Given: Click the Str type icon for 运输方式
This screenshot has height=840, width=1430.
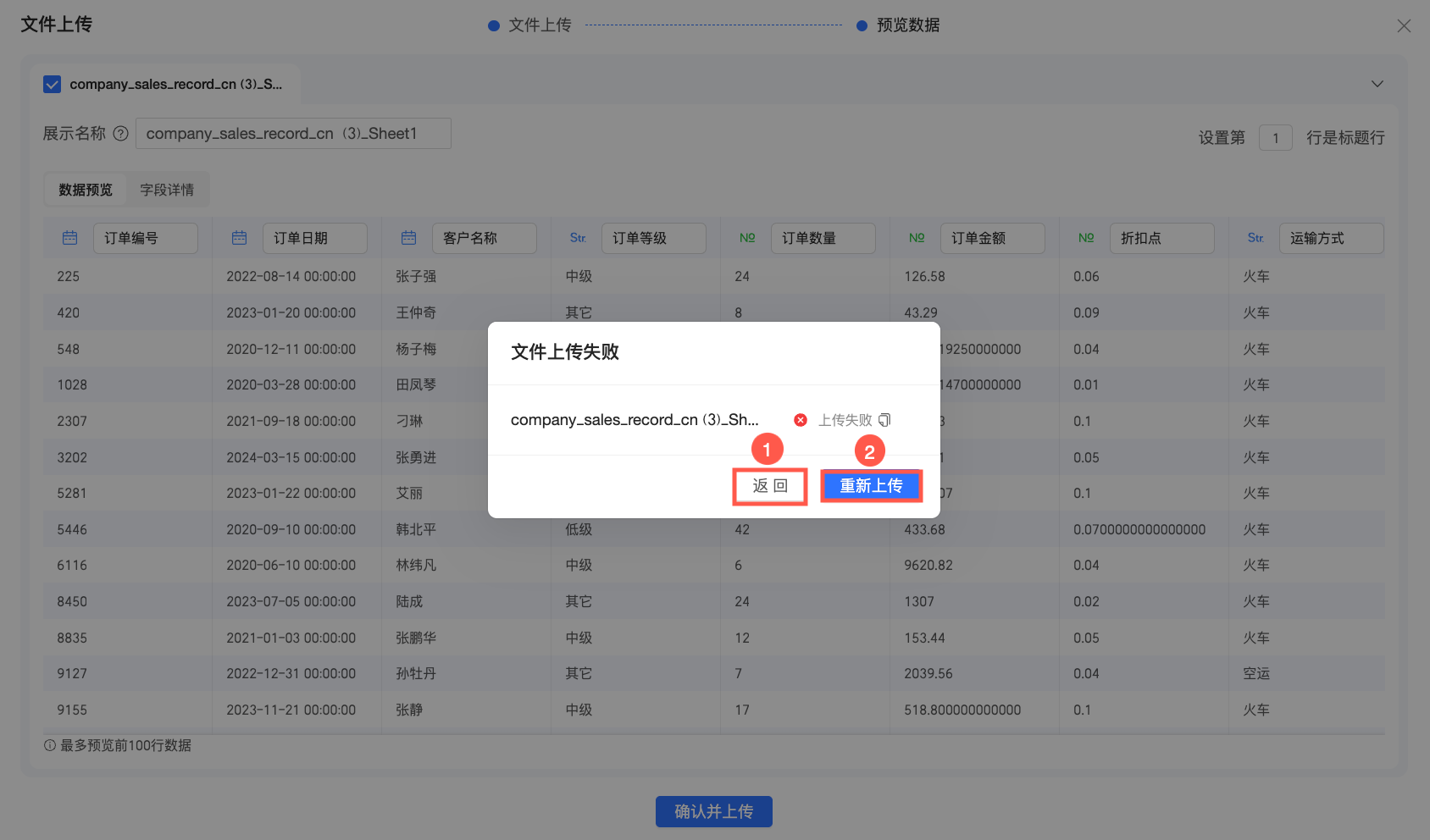Looking at the screenshot, I should pos(1256,238).
